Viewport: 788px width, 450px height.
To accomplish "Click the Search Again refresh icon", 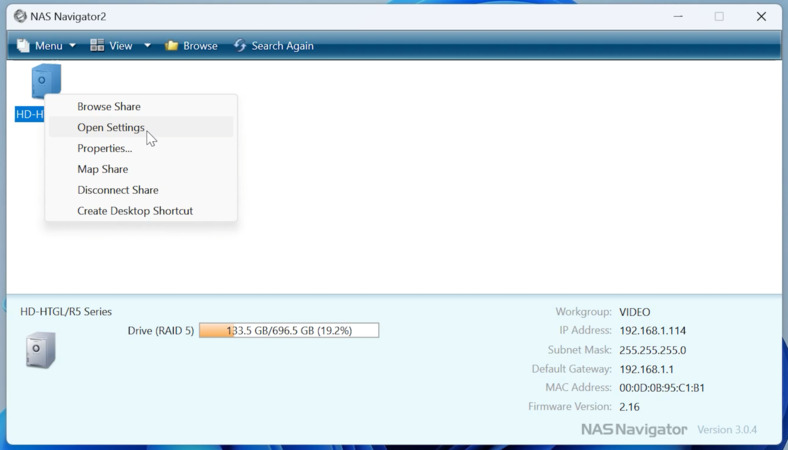I will pyautogui.click(x=240, y=45).
